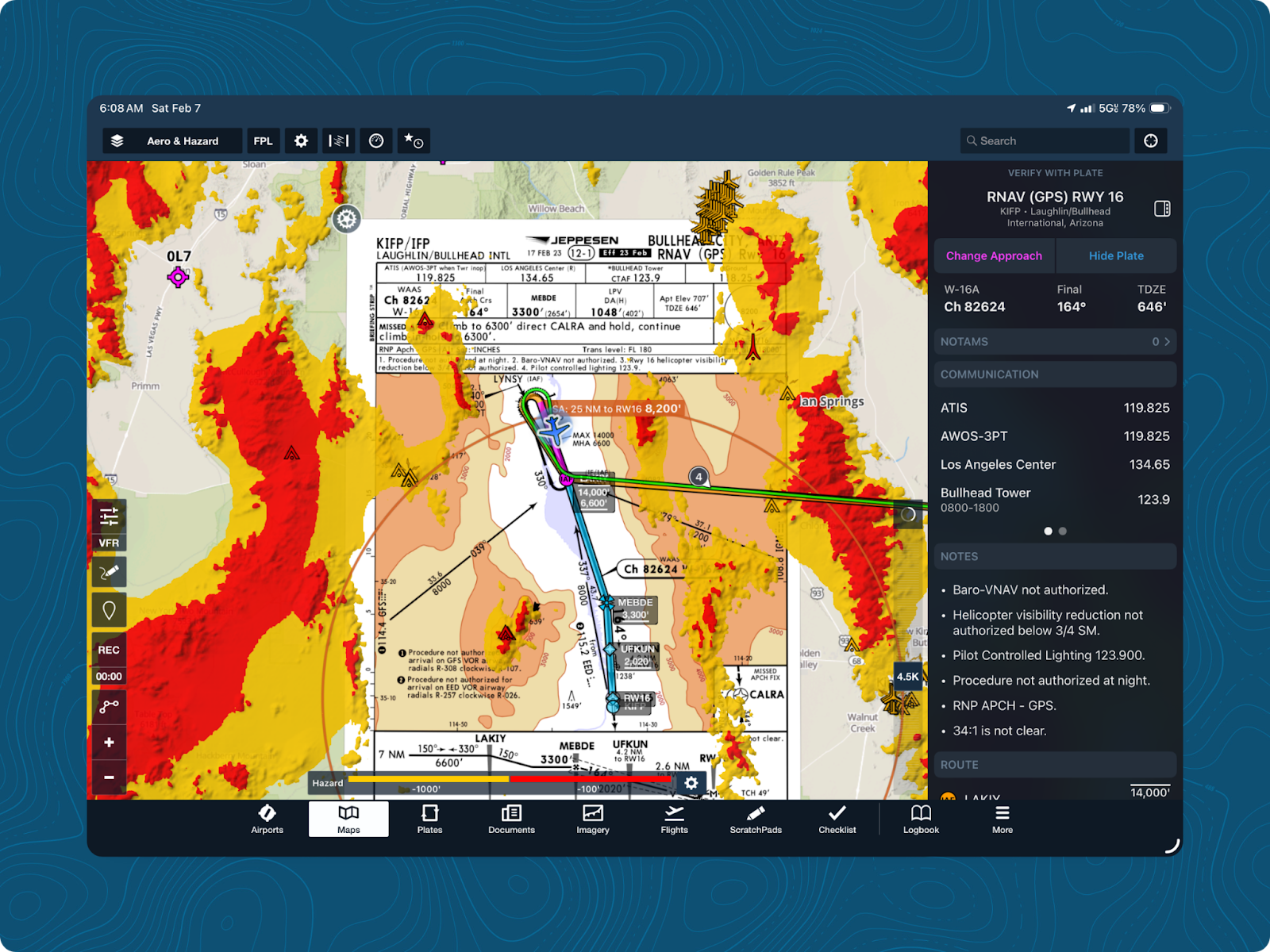Center map on current location

pyautogui.click(x=1151, y=141)
